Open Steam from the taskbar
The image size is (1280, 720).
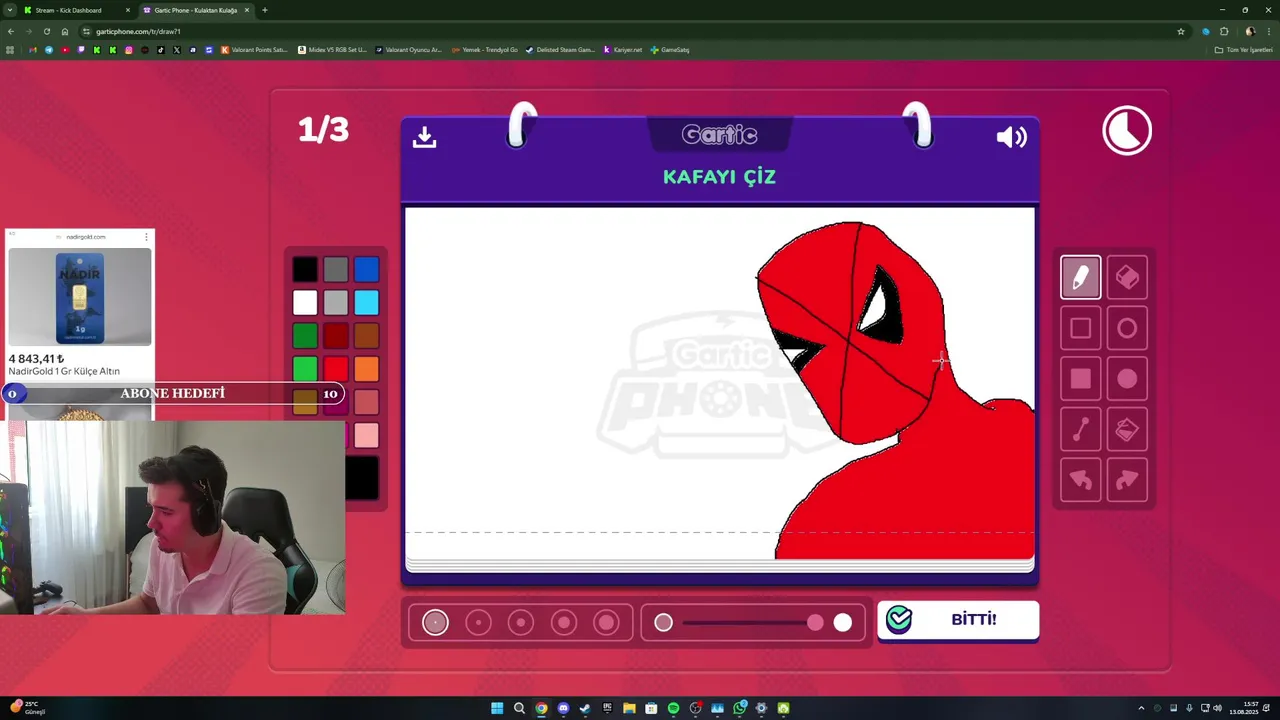585,708
